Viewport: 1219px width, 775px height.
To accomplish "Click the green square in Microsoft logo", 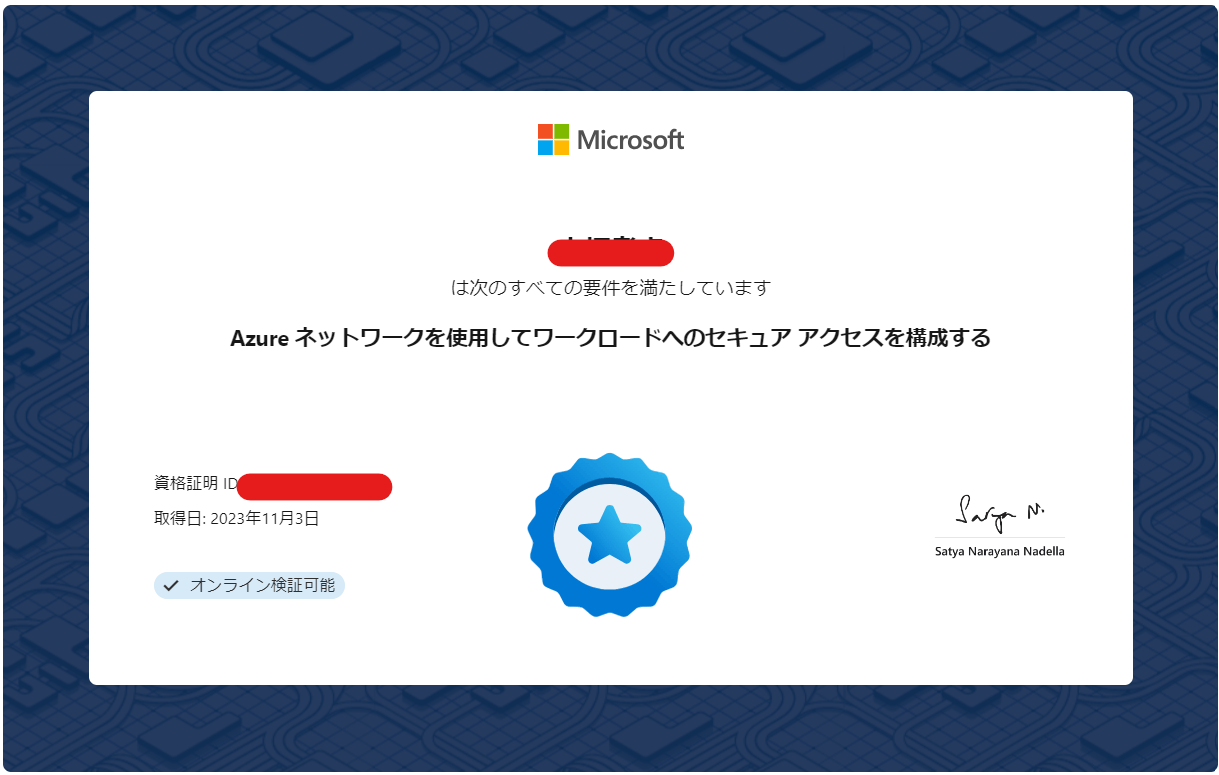I will [x=561, y=132].
